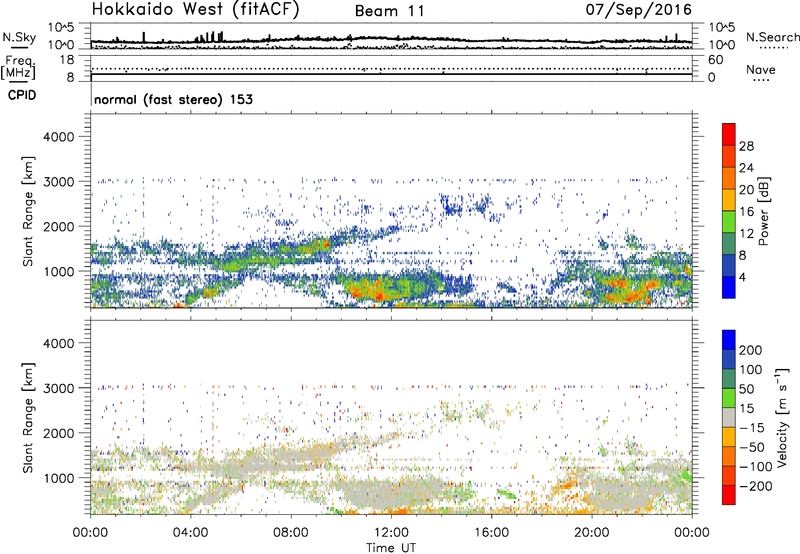The height and width of the screenshot is (554, 800).
Task: Click the "200" value on Velocity colorbar
Action: coord(751,350)
